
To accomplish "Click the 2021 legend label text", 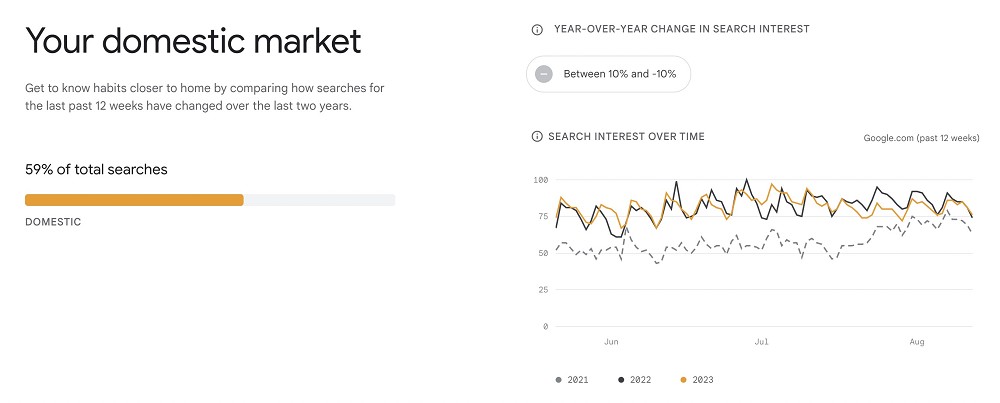I will pos(578,380).
